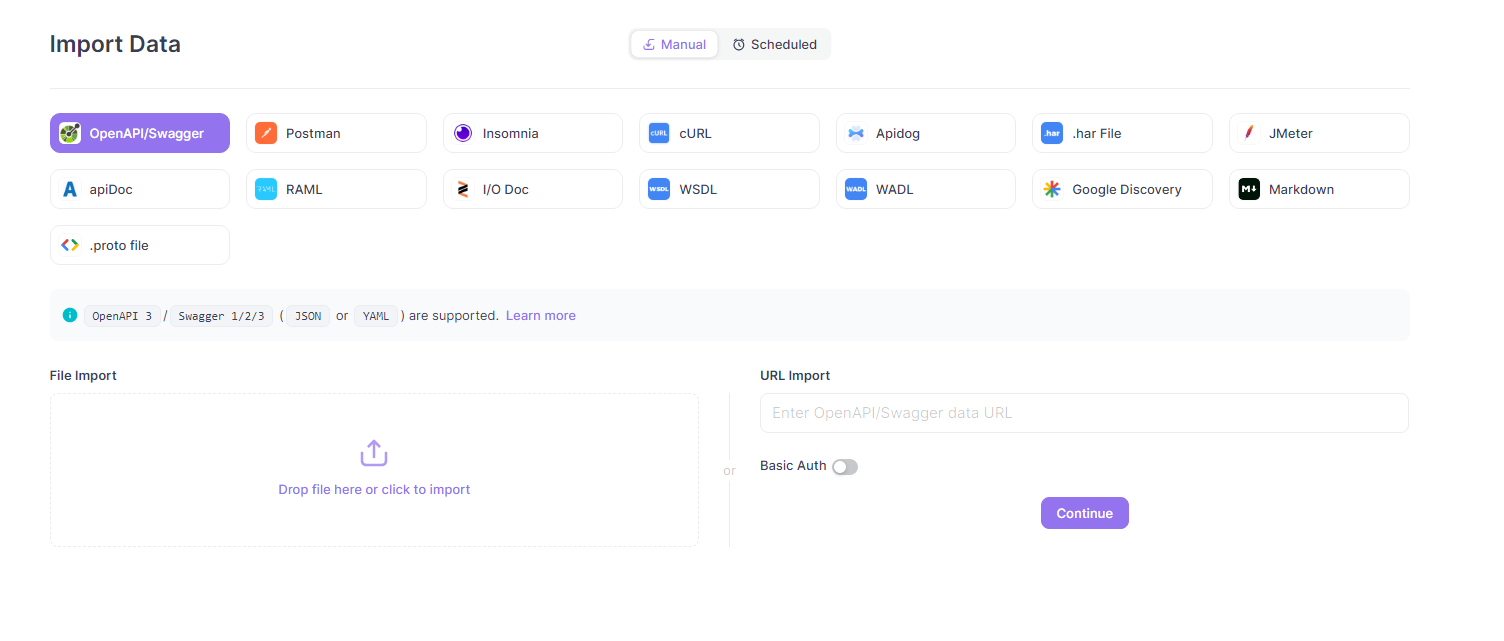Click the 'File Import' label

point(83,376)
